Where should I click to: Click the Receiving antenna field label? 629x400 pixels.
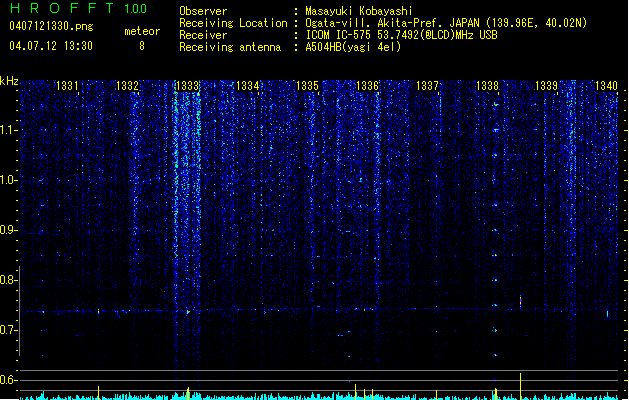click(x=230, y=47)
